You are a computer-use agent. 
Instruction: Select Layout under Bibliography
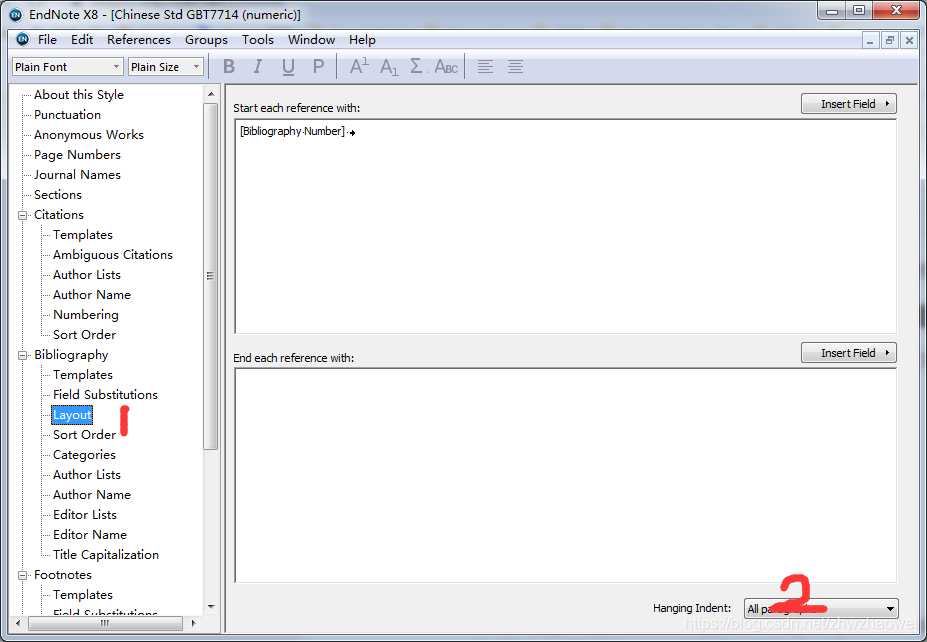point(72,415)
